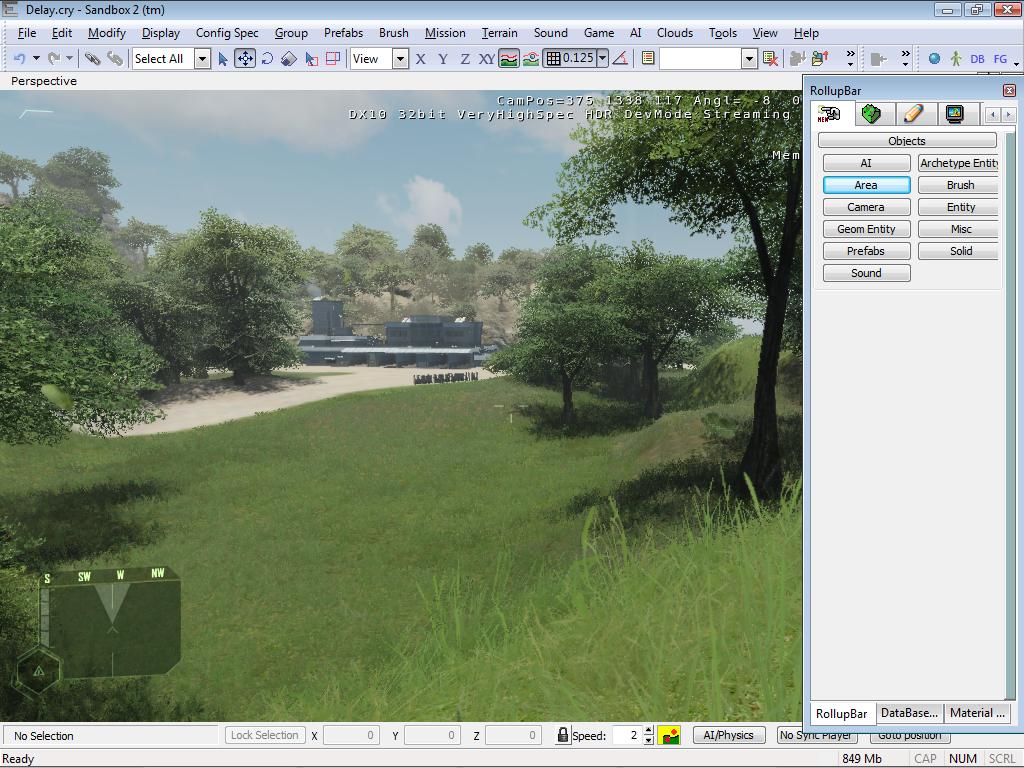The height and width of the screenshot is (768, 1024).
Task: Open the Tools menu
Action: tap(723, 33)
